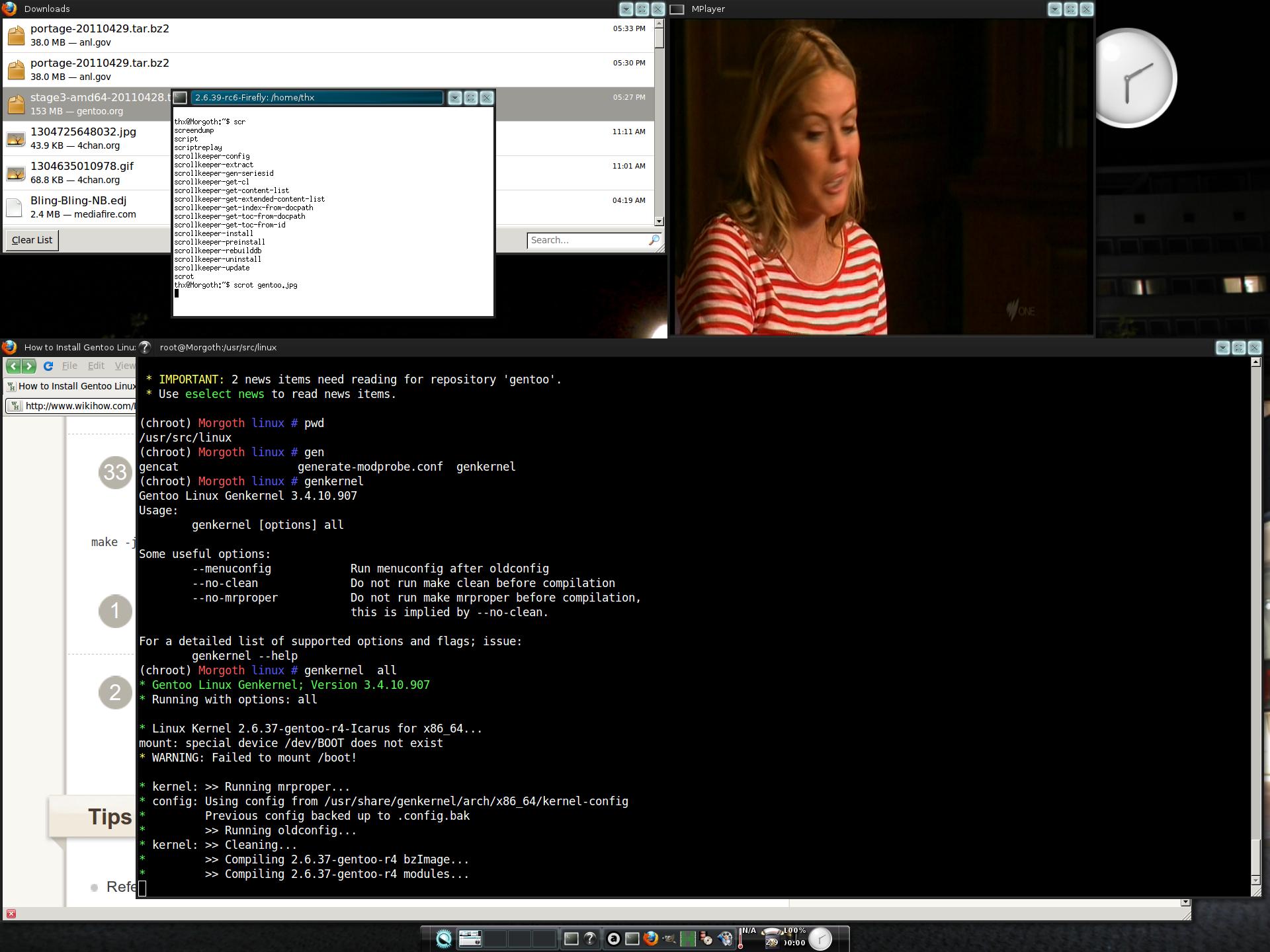Click 1304635010978.gif filename in Downloads
The width and height of the screenshot is (1270, 952).
82,166
